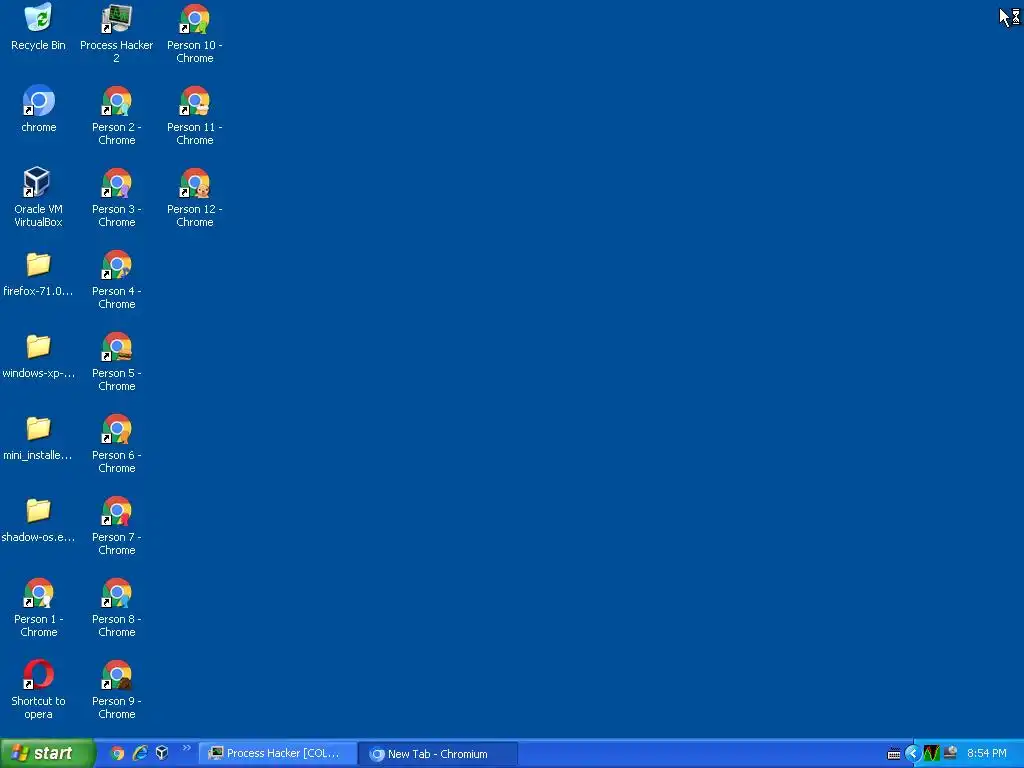Viewport: 1024px width, 768px height.
Task: Launch Chrome from the Quick Launch bar
Action: 117,753
